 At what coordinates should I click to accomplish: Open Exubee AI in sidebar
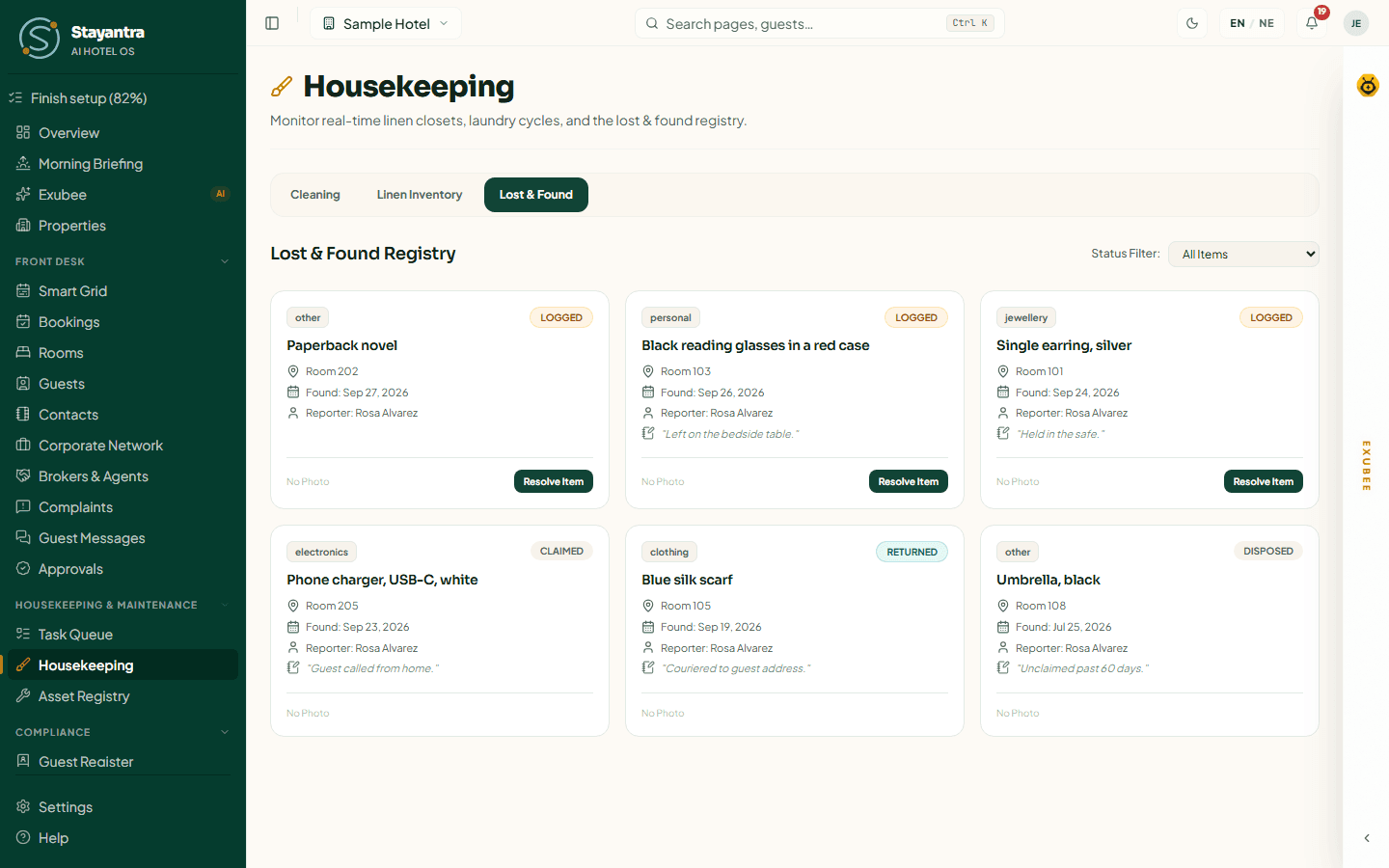[x=123, y=195]
